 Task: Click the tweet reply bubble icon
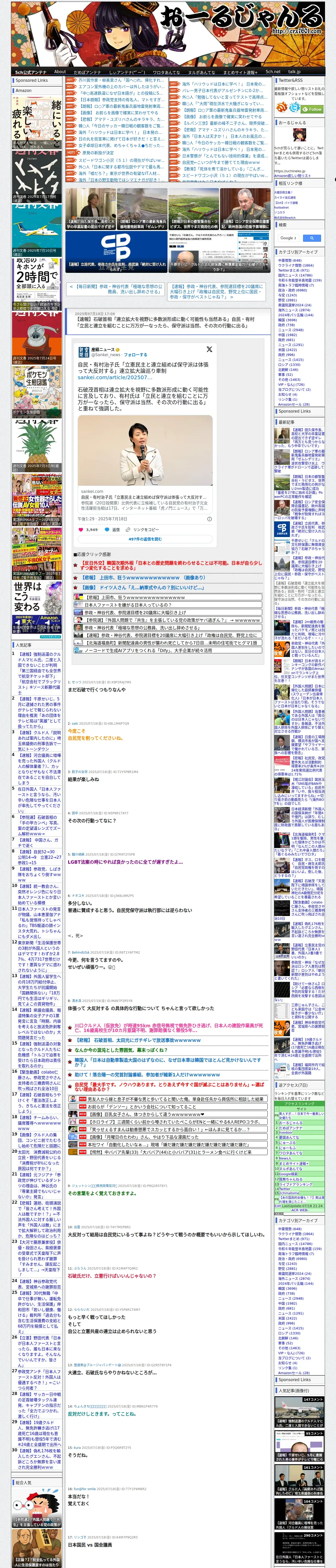point(107,529)
